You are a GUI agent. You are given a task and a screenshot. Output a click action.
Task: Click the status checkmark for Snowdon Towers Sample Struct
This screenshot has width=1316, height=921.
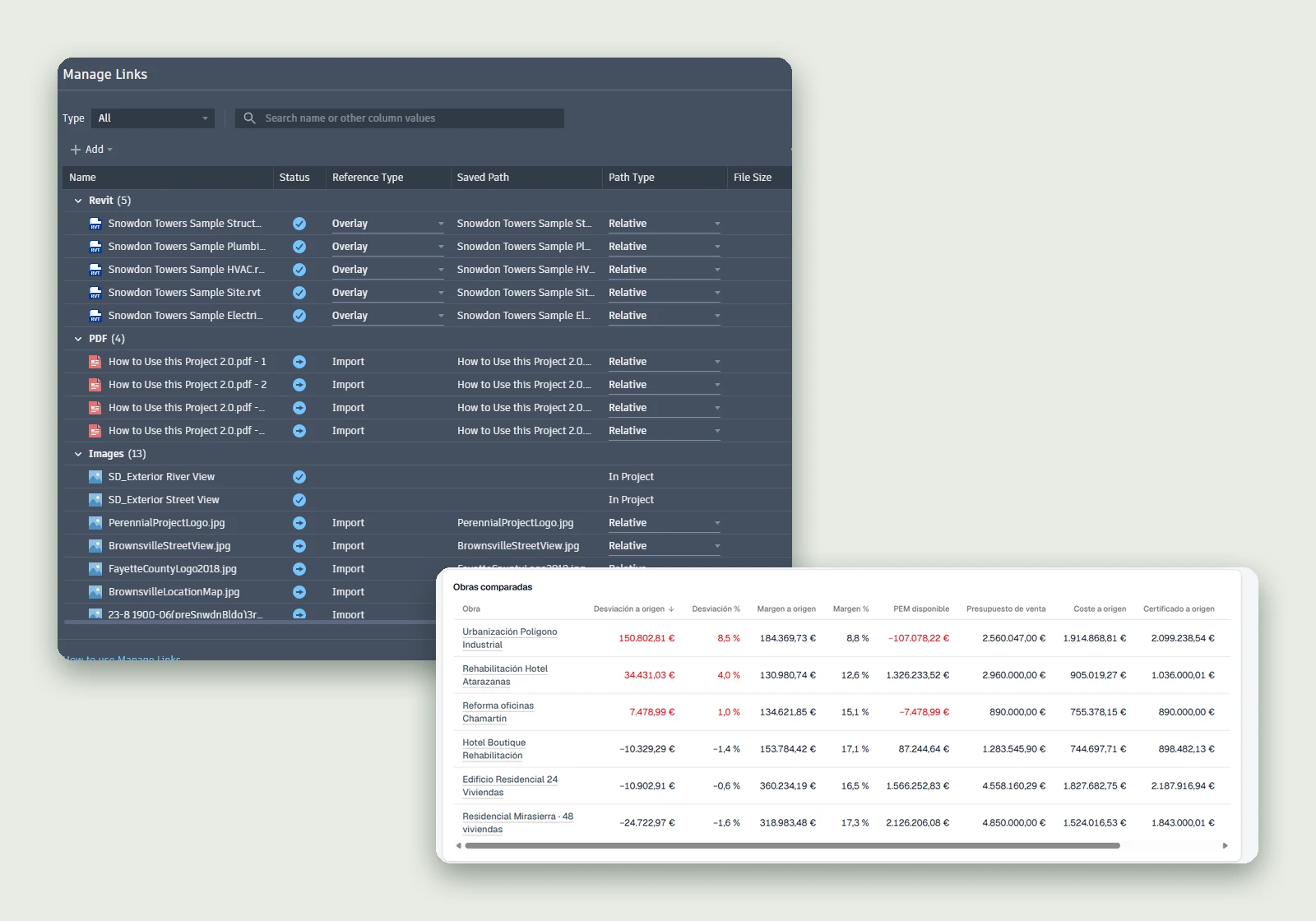coord(299,224)
